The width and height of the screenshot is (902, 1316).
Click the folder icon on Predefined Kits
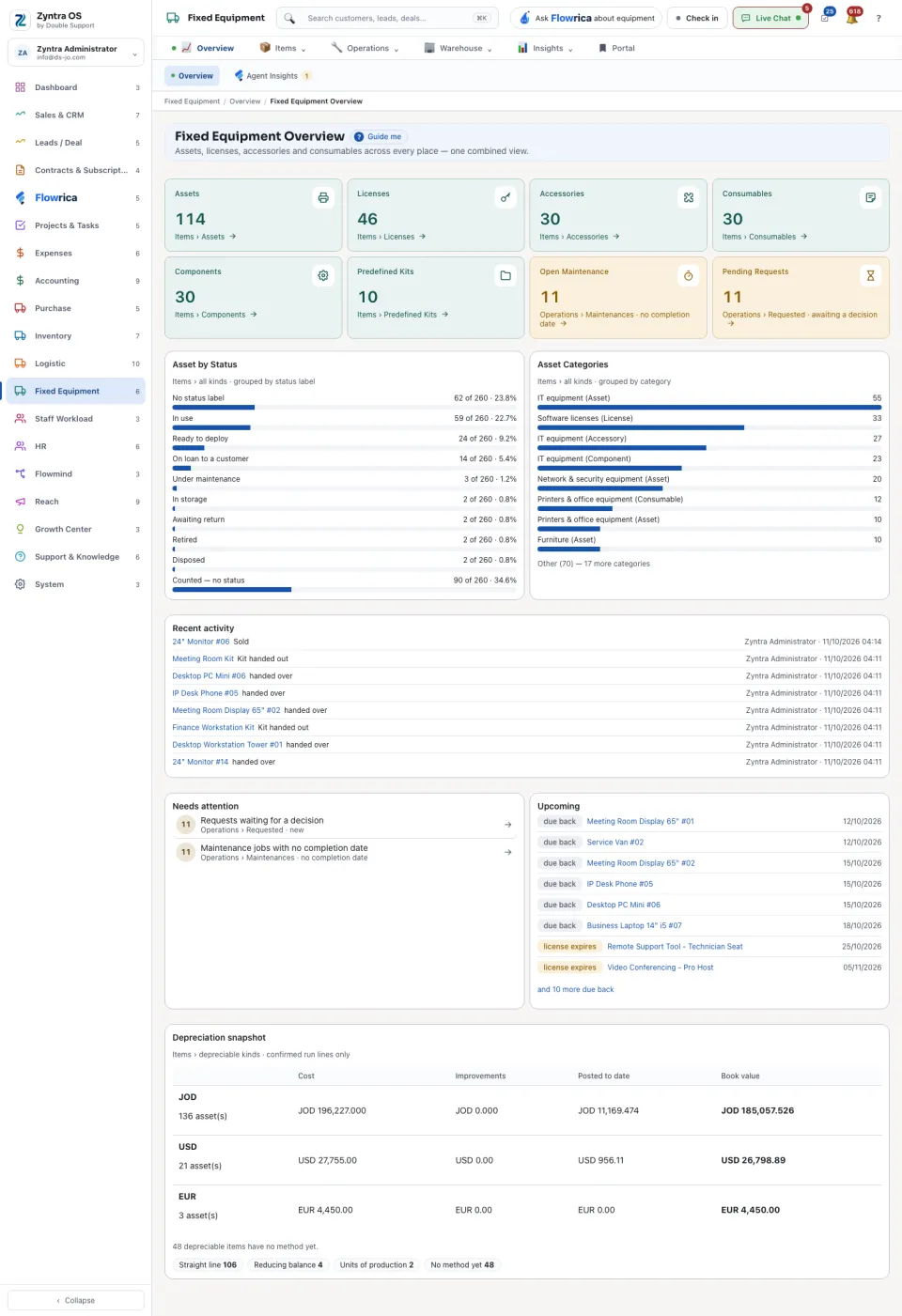point(505,275)
